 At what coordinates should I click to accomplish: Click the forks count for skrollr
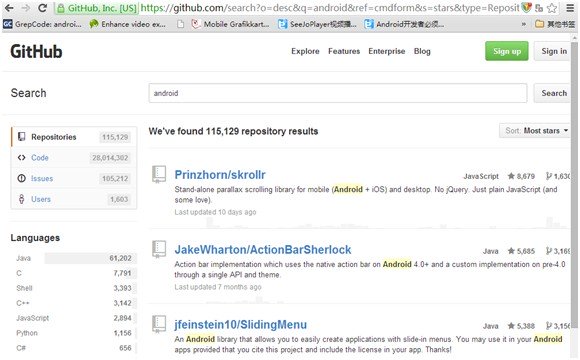tap(558, 176)
